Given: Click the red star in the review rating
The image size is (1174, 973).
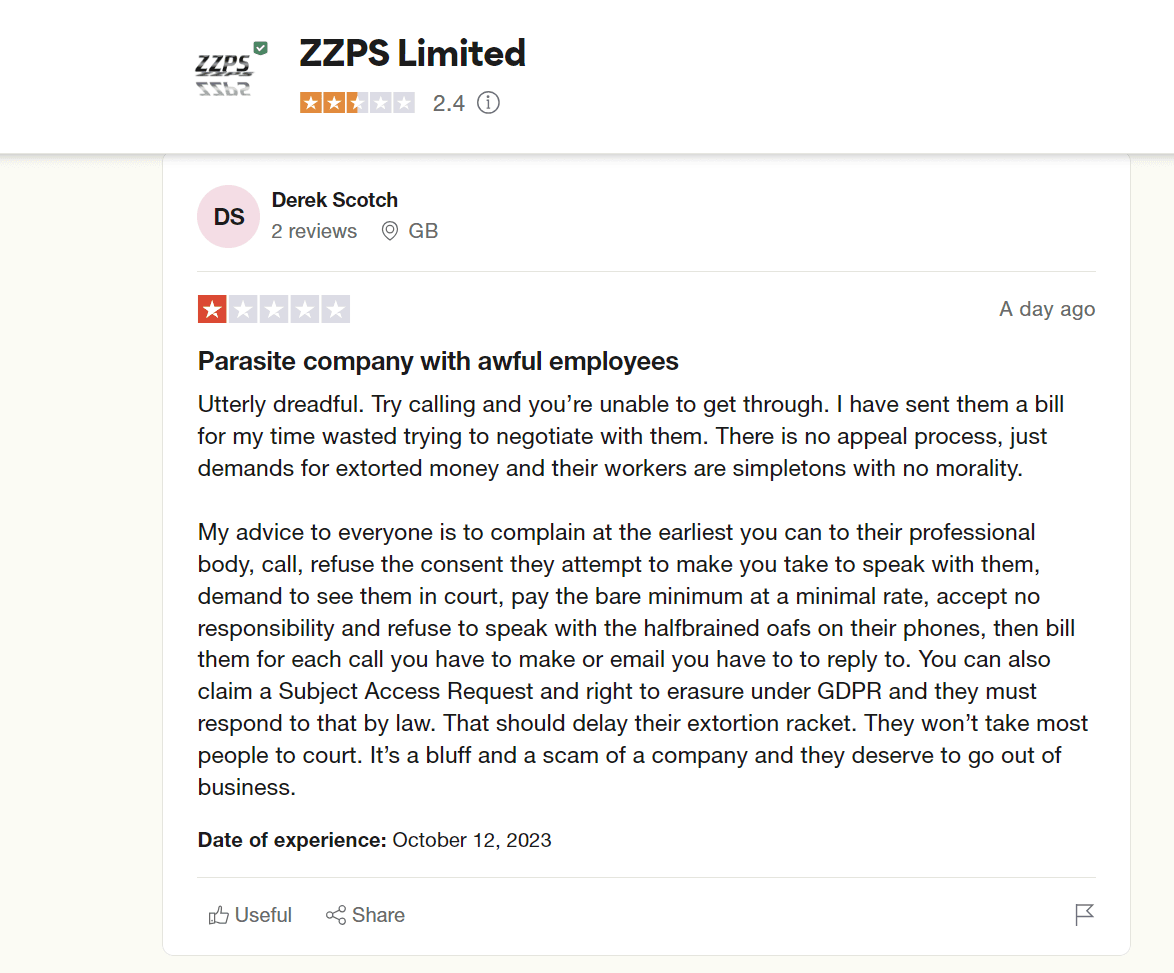Looking at the screenshot, I should pos(212,310).
